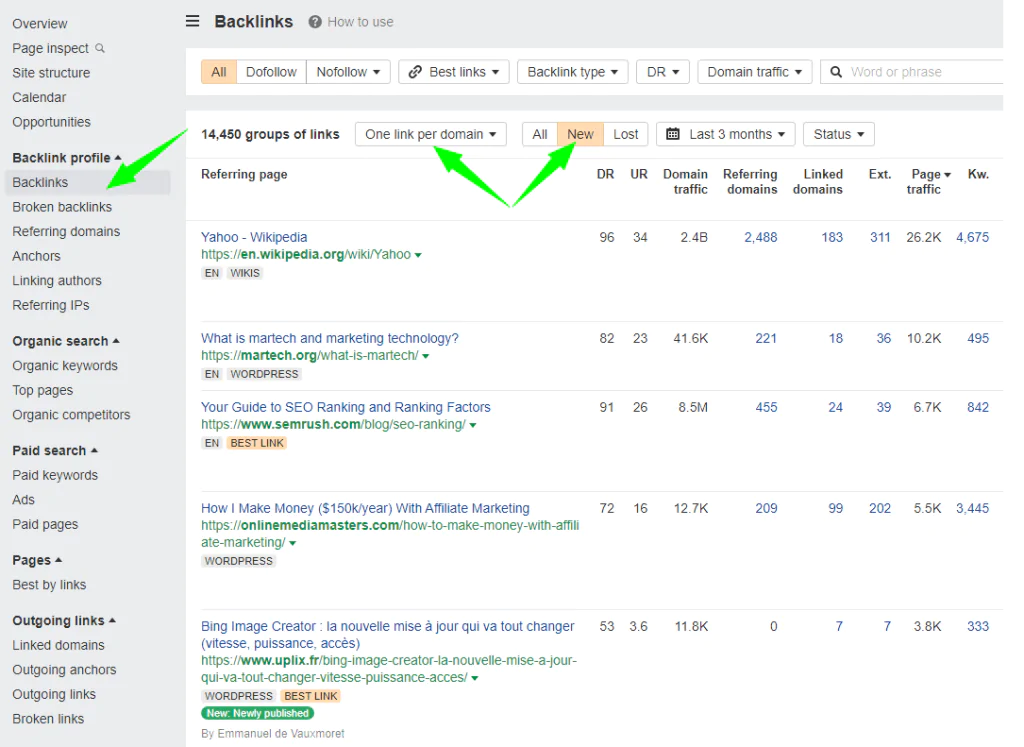
Task: Select the All follow-type filter
Action: pos(219,72)
